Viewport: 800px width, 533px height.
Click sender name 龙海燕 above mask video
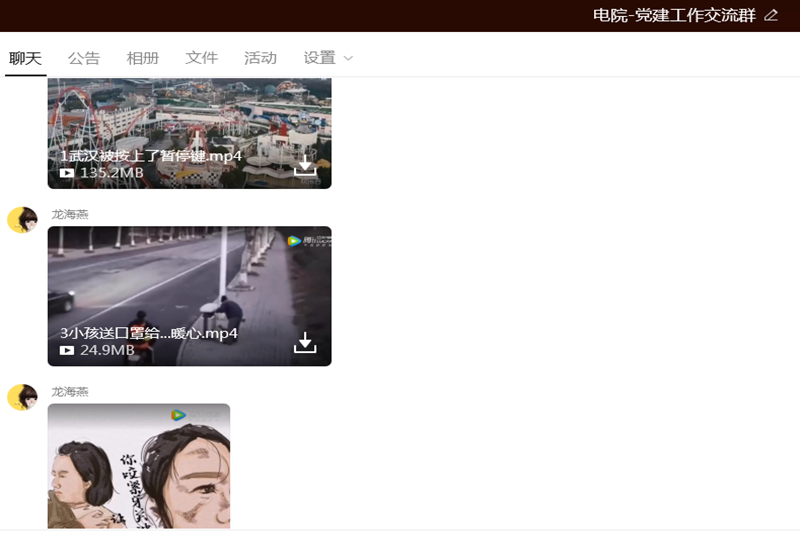click(70, 214)
